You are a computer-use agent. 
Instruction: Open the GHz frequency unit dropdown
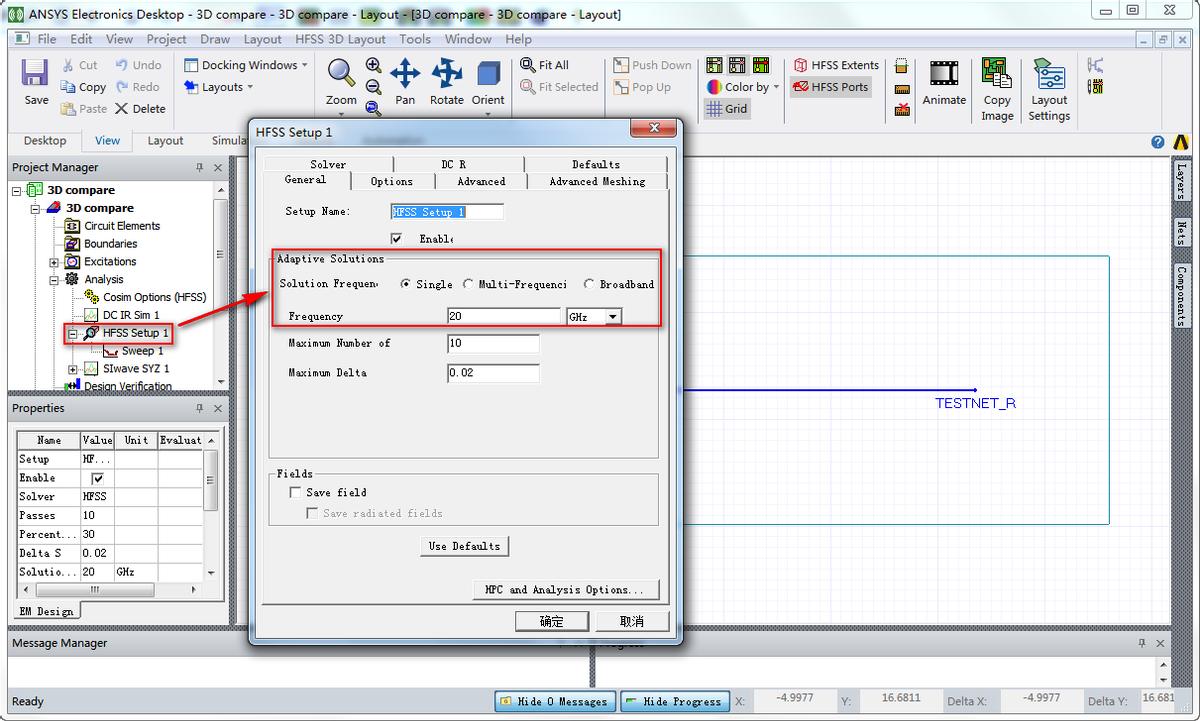(612, 317)
